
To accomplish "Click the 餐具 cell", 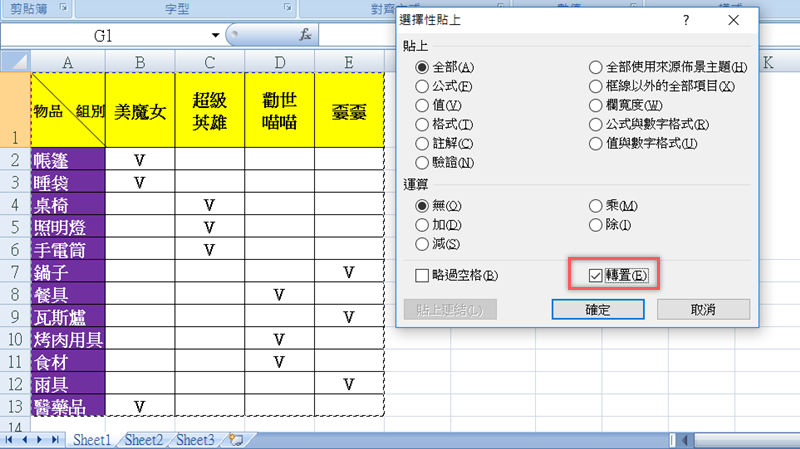I will tap(68, 294).
